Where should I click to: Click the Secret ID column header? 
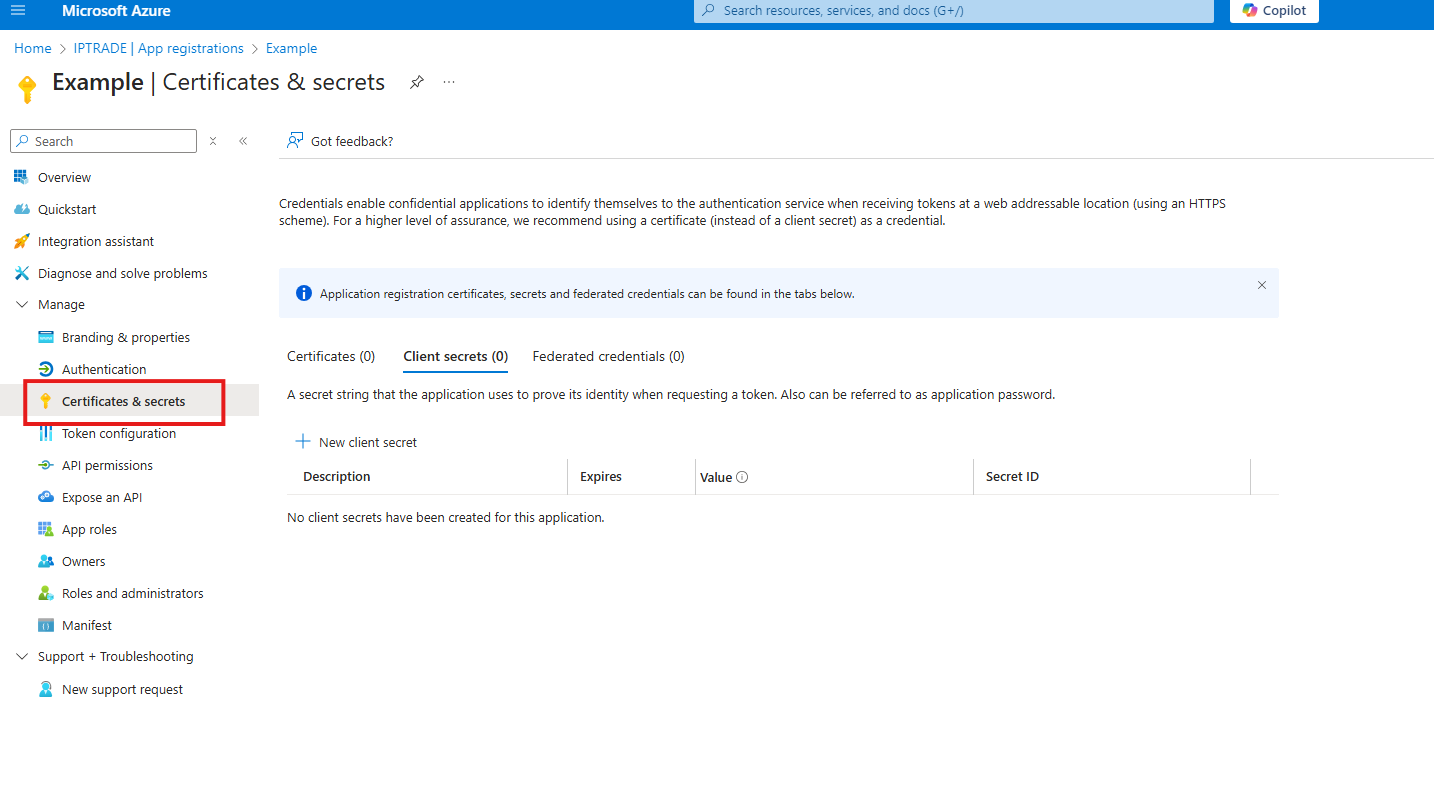tap(1012, 477)
